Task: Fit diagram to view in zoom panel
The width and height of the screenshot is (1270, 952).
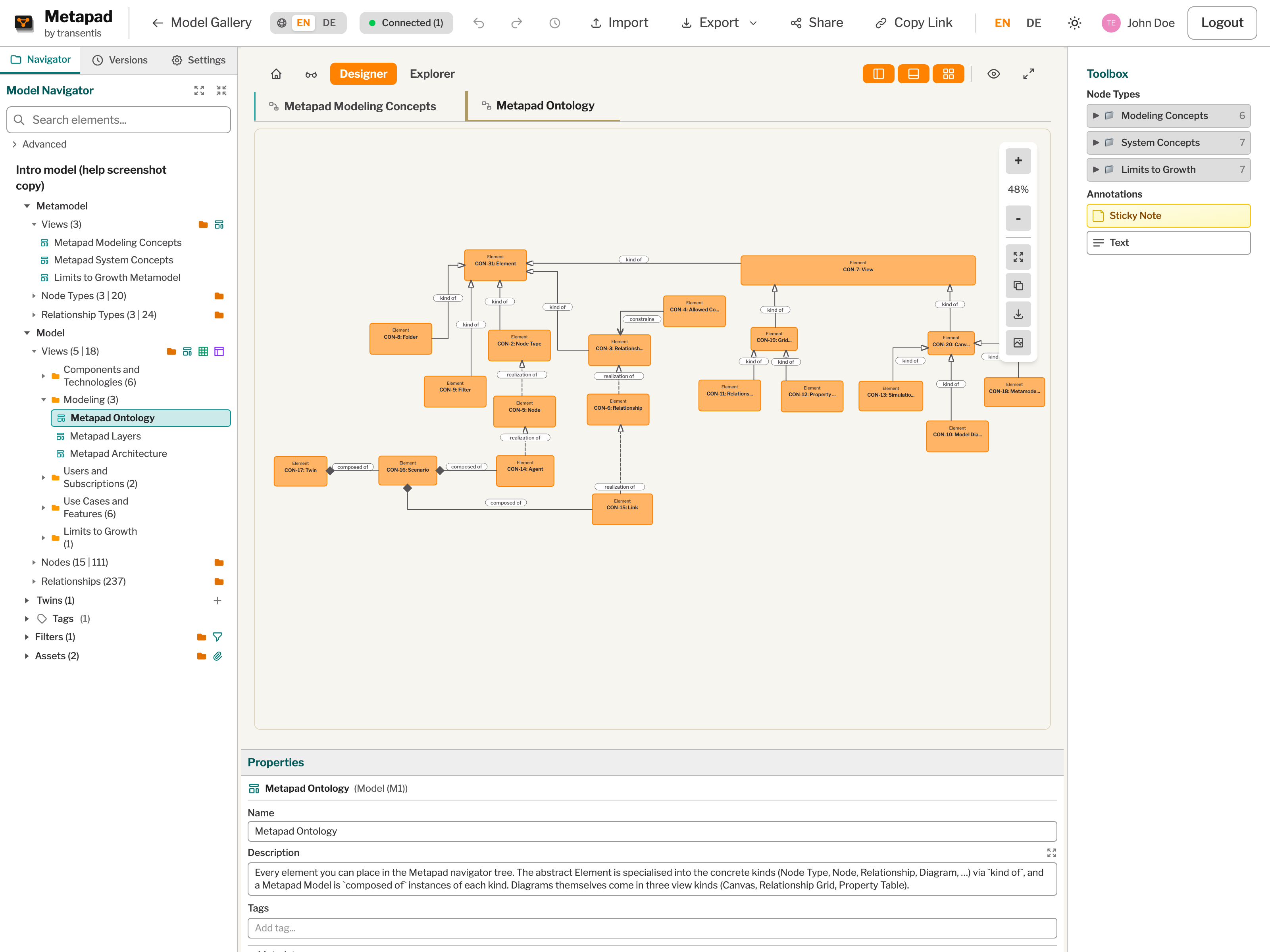Action: pos(1018,257)
